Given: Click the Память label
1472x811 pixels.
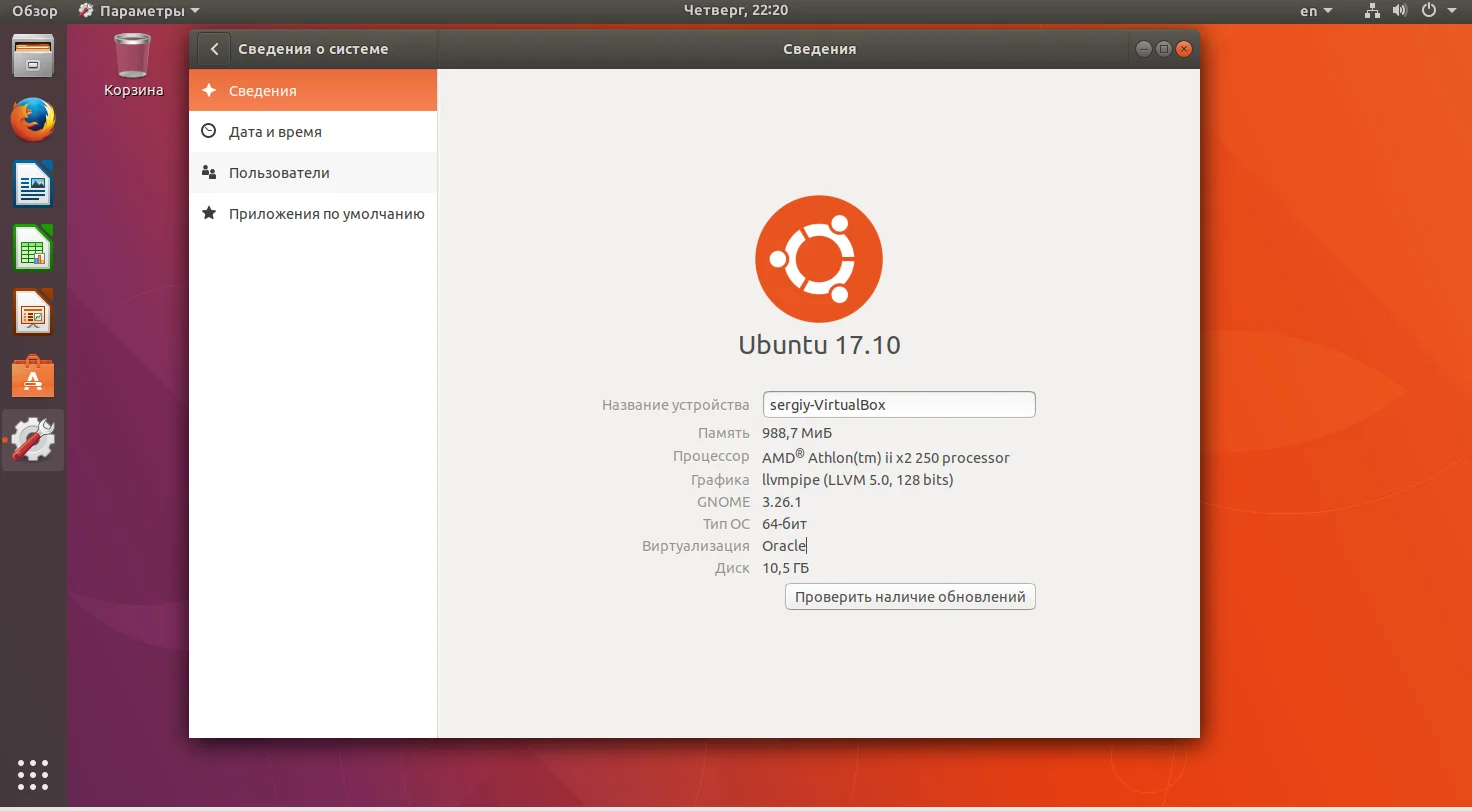Looking at the screenshot, I should (724, 433).
